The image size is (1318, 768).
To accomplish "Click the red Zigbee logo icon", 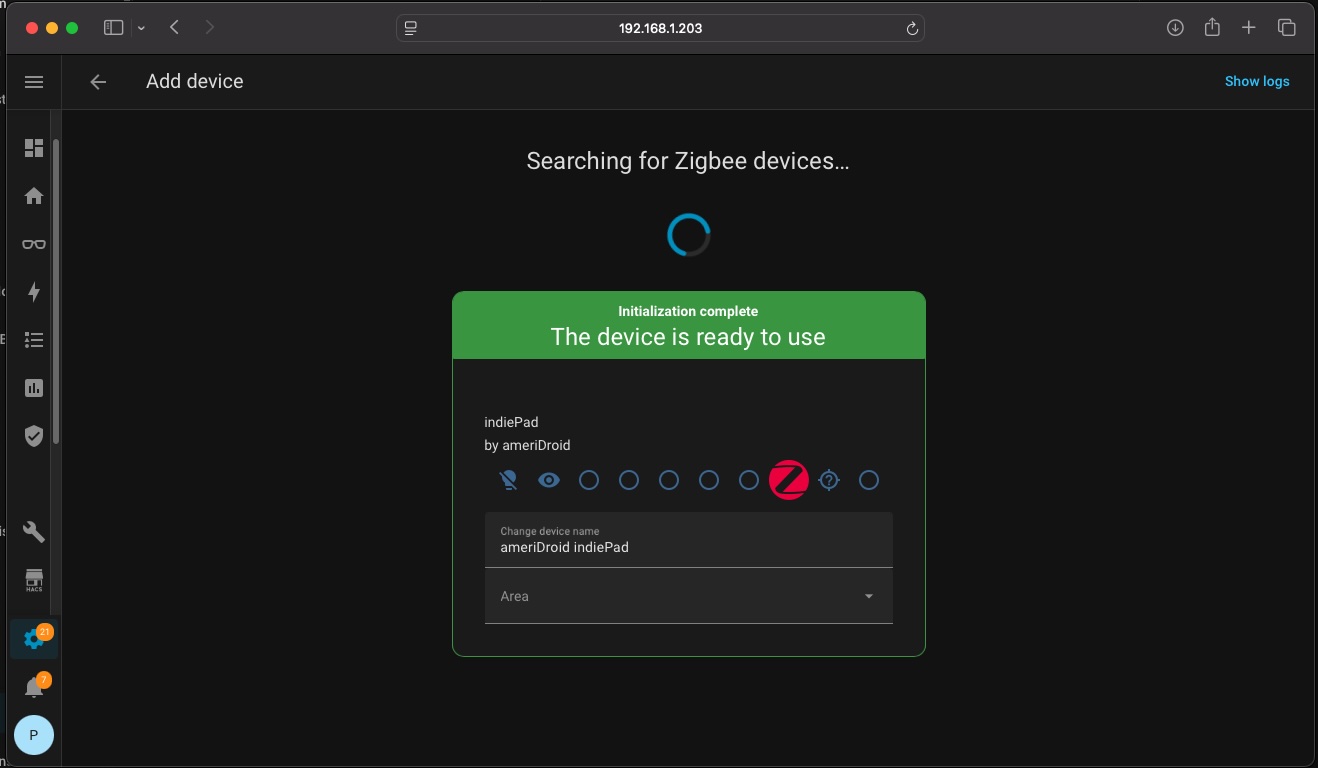I will coord(789,480).
